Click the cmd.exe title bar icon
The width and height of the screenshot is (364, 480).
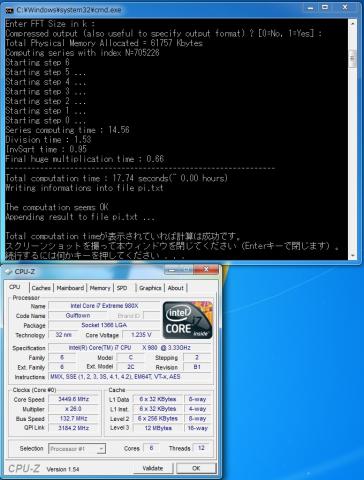tap(9, 10)
